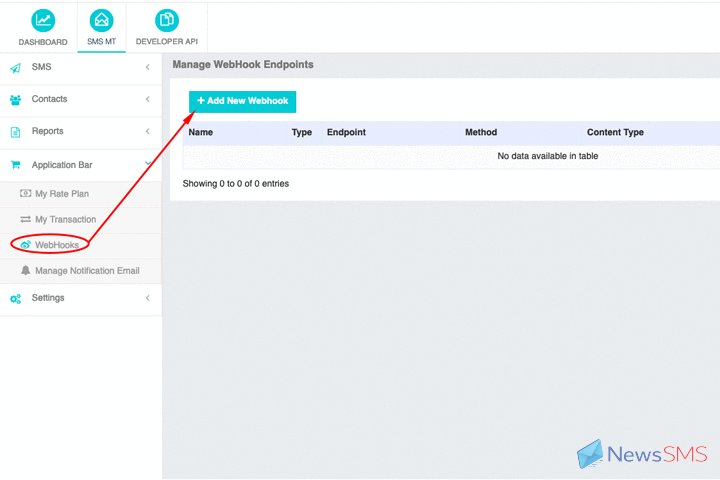The height and width of the screenshot is (480, 720).
Task: Sort table by Name column header
Action: click(201, 133)
